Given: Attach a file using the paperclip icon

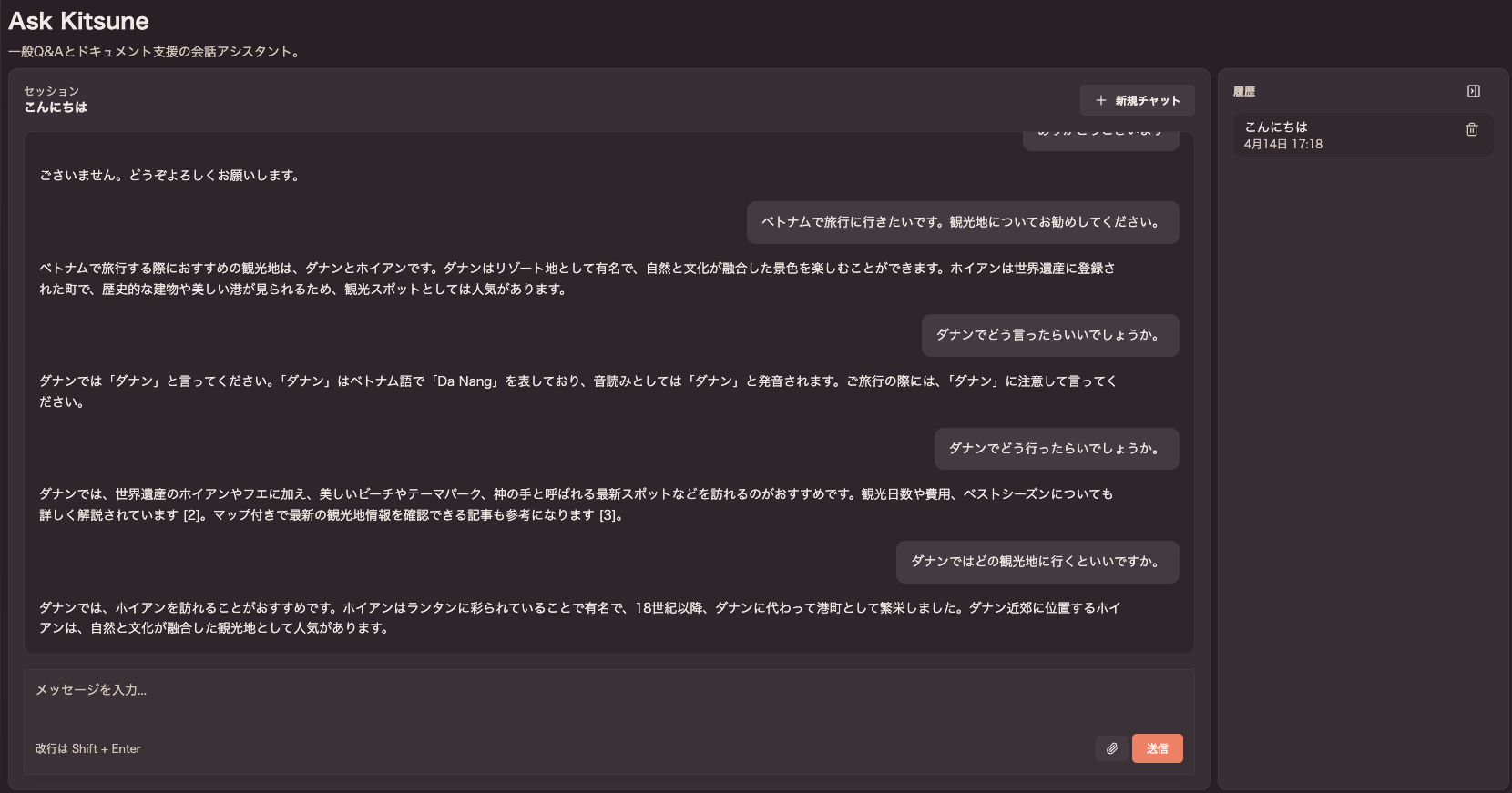Looking at the screenshot, I should coord(1111,748).
